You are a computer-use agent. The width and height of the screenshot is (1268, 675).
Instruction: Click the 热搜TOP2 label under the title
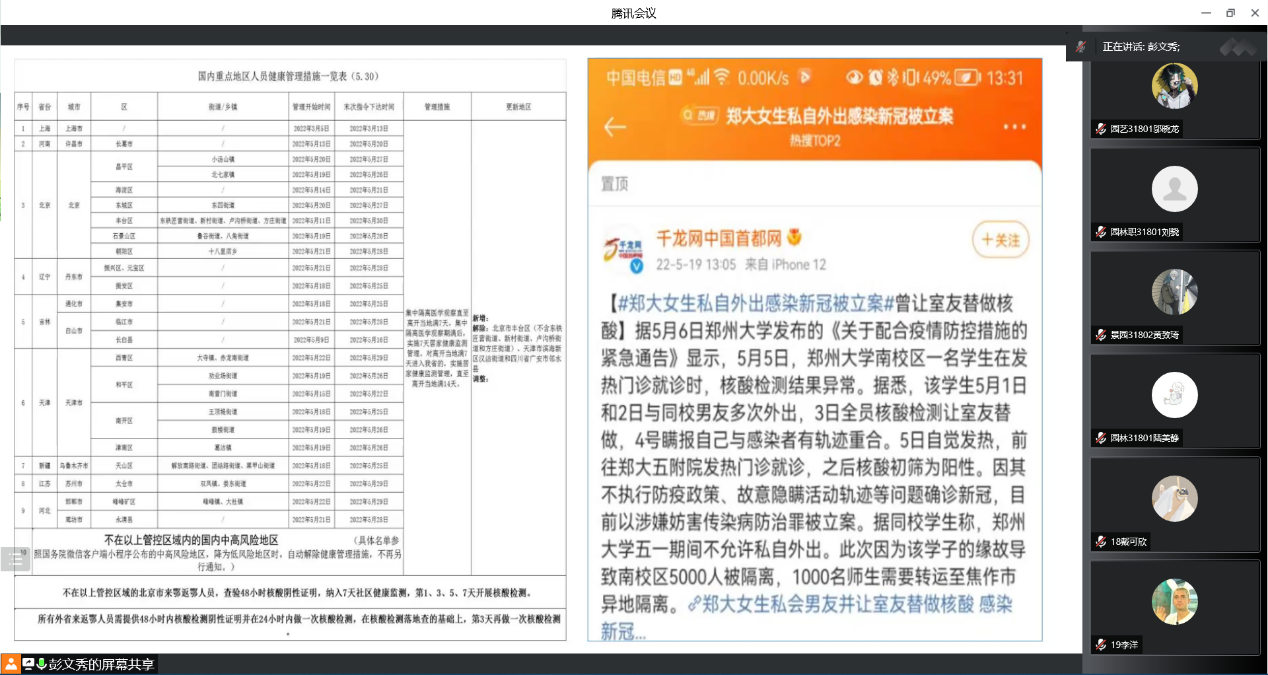815,140
